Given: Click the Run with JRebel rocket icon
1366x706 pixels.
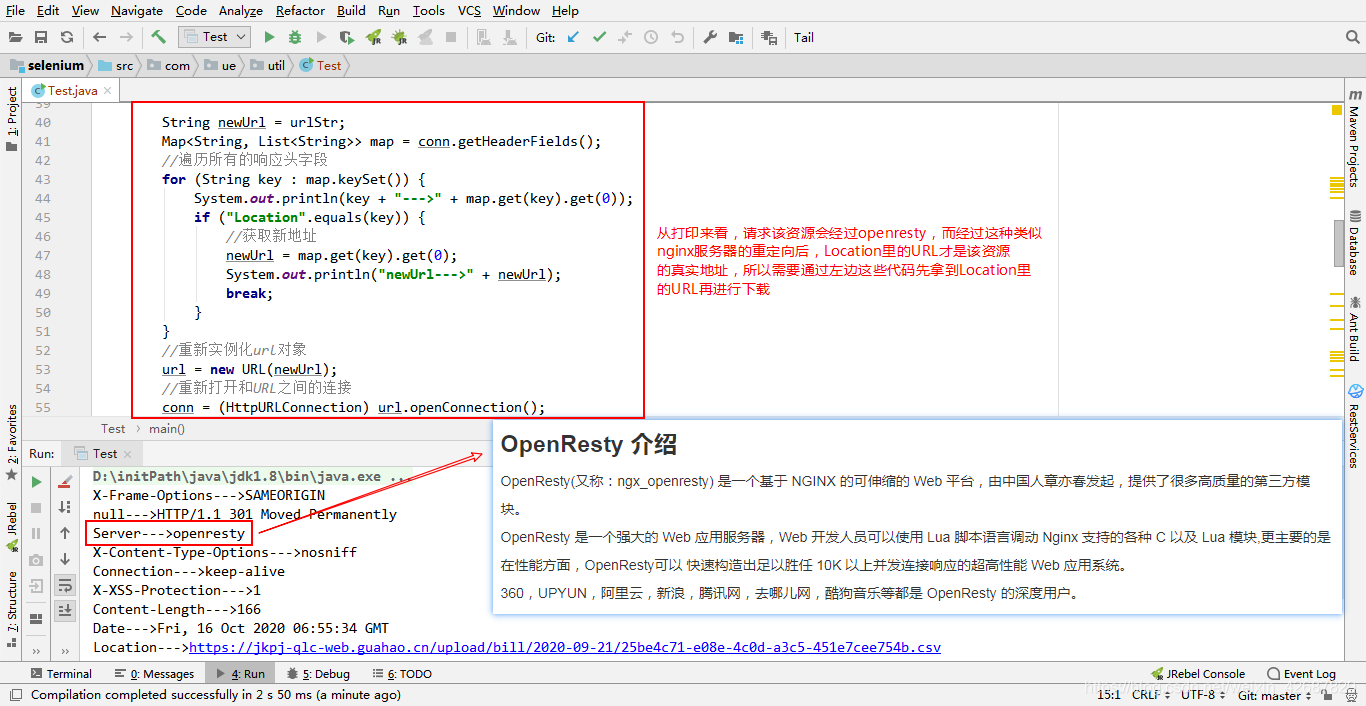Looking at the screenshot, I should click(x=373, y=37).
